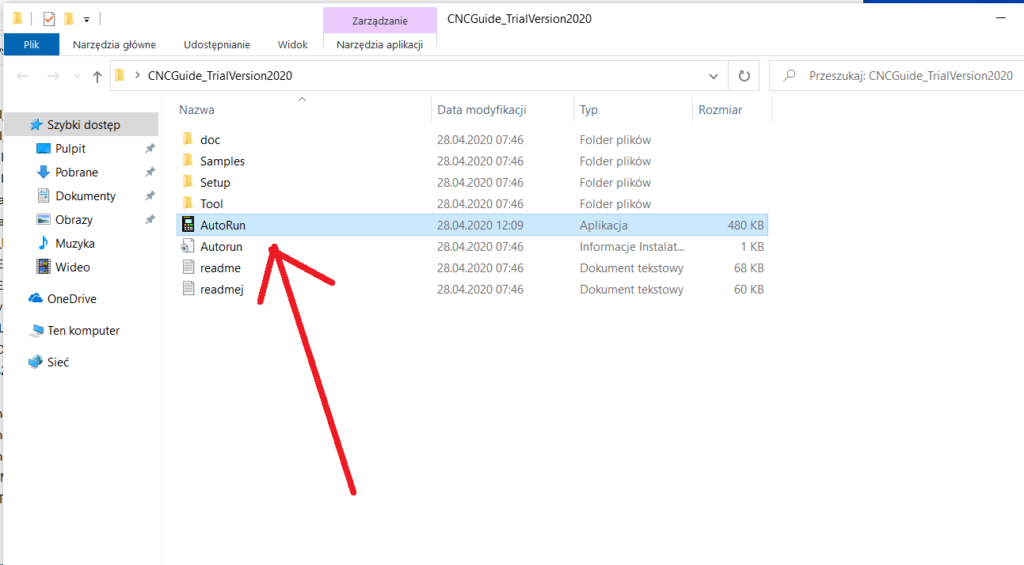Click the Ten komputer icon
1024x565 pixels.
coord(36,331)
